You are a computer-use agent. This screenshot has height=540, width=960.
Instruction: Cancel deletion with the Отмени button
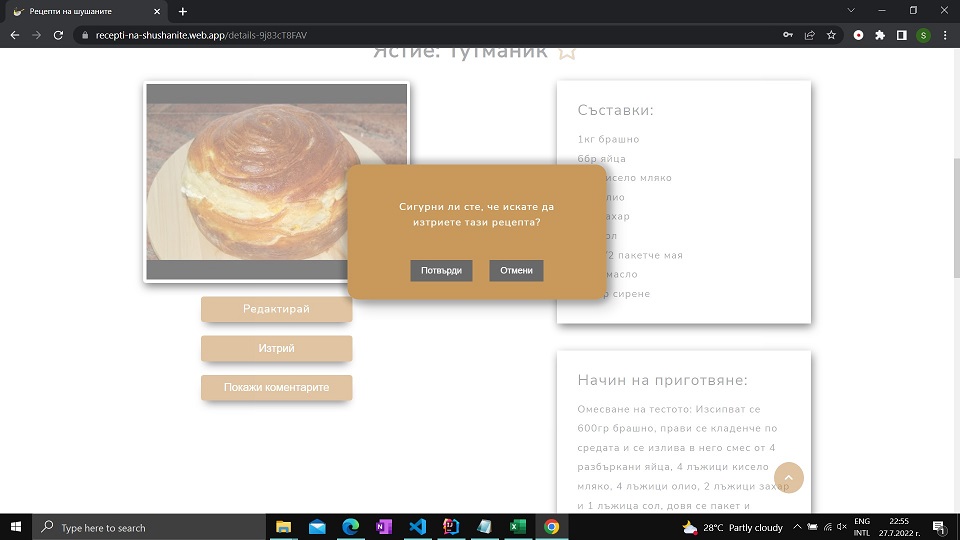(516, 271)
